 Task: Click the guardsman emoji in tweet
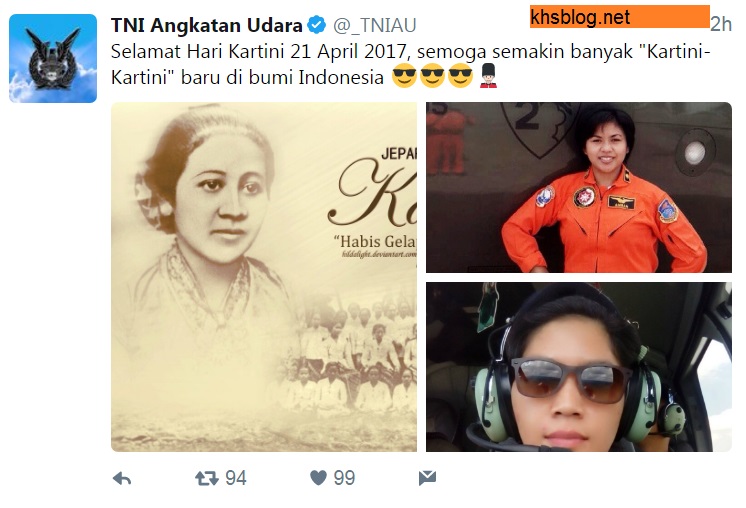click(x=488, y=76)
